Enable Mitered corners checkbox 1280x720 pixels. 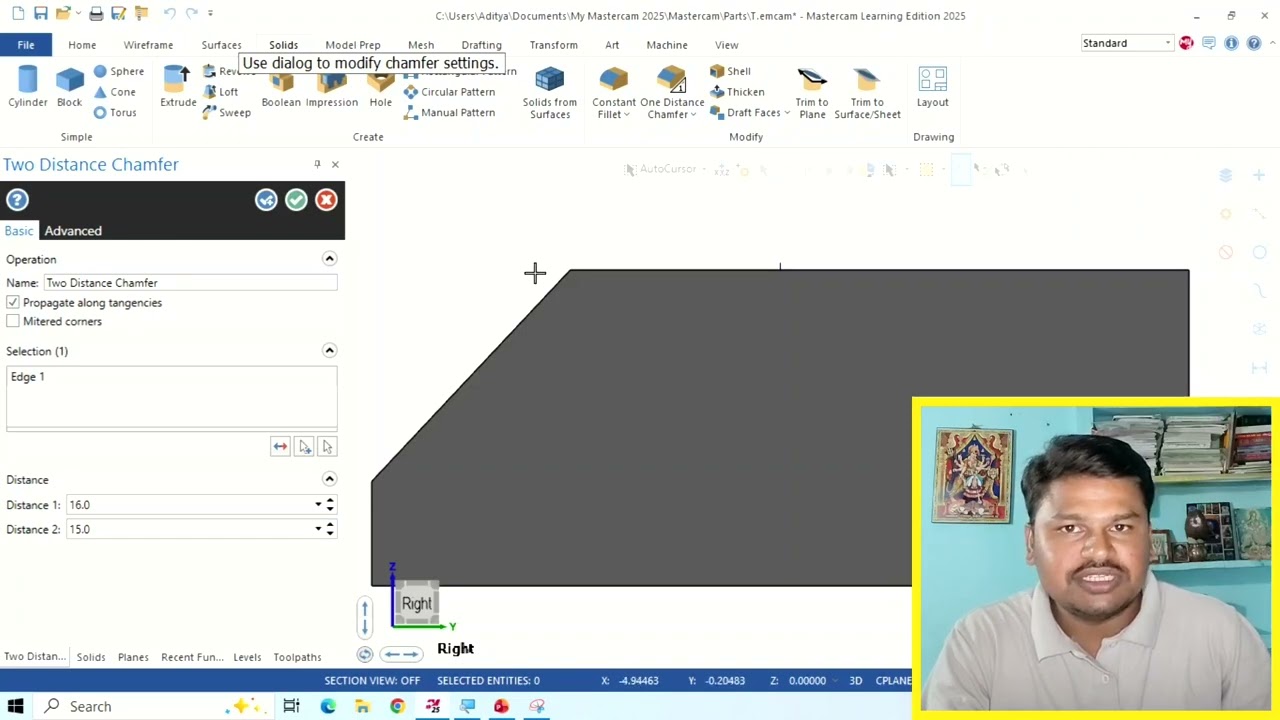[12, 321]
